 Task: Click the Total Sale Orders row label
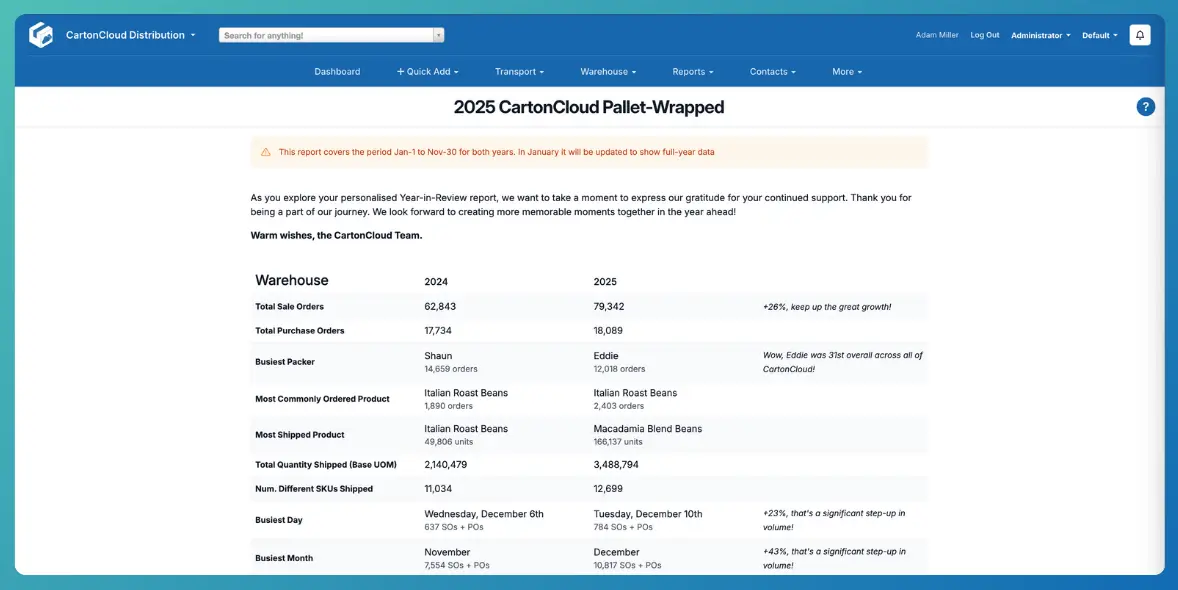tap(289, 307)
